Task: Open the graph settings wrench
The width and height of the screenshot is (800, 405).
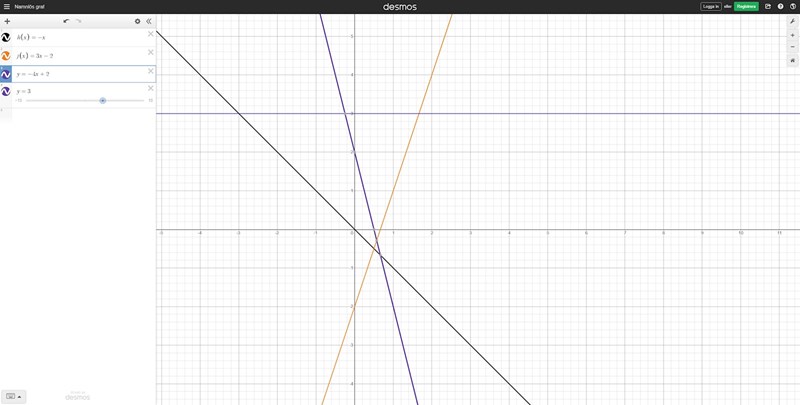Action: (792, 21)
